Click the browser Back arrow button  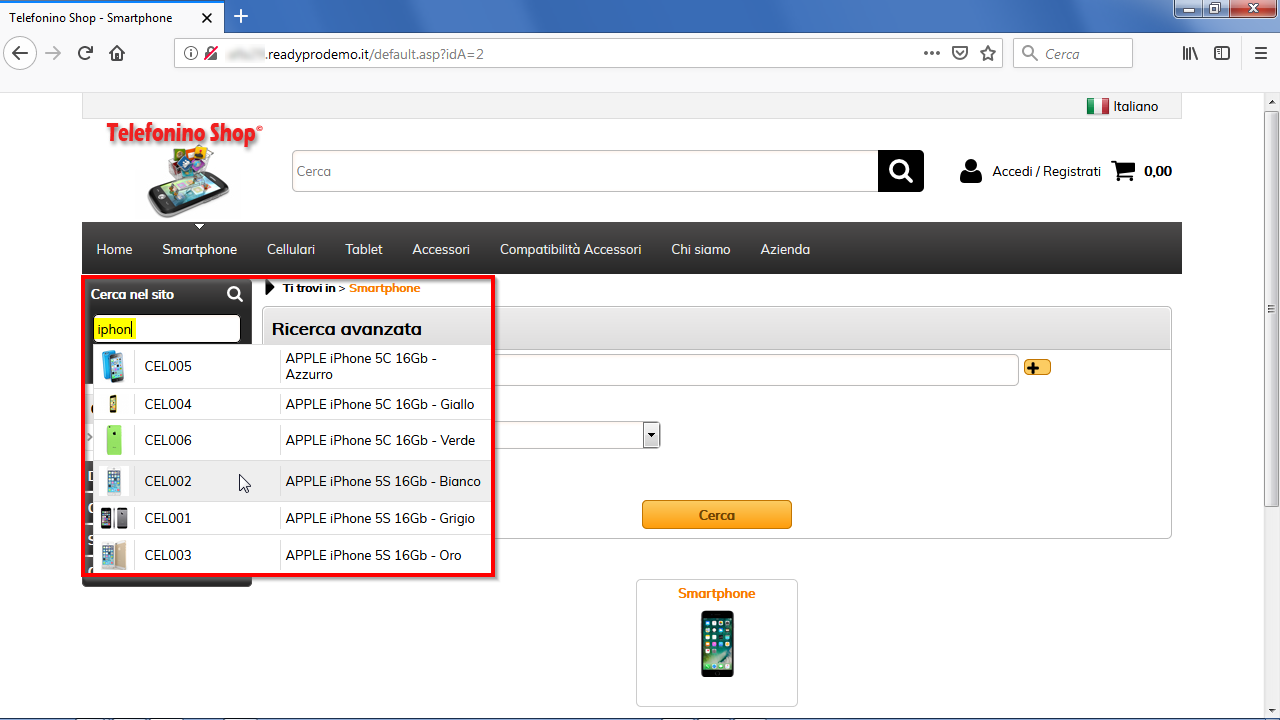(21, 53)
